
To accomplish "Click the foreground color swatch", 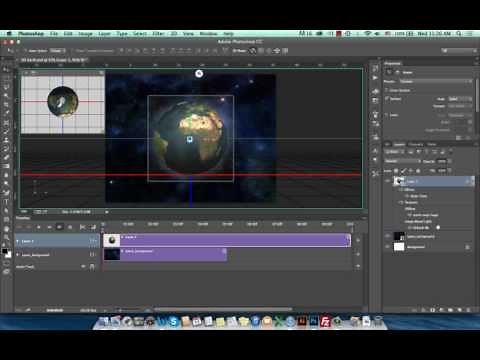I will pyautogui.click(x=5, y=251).
